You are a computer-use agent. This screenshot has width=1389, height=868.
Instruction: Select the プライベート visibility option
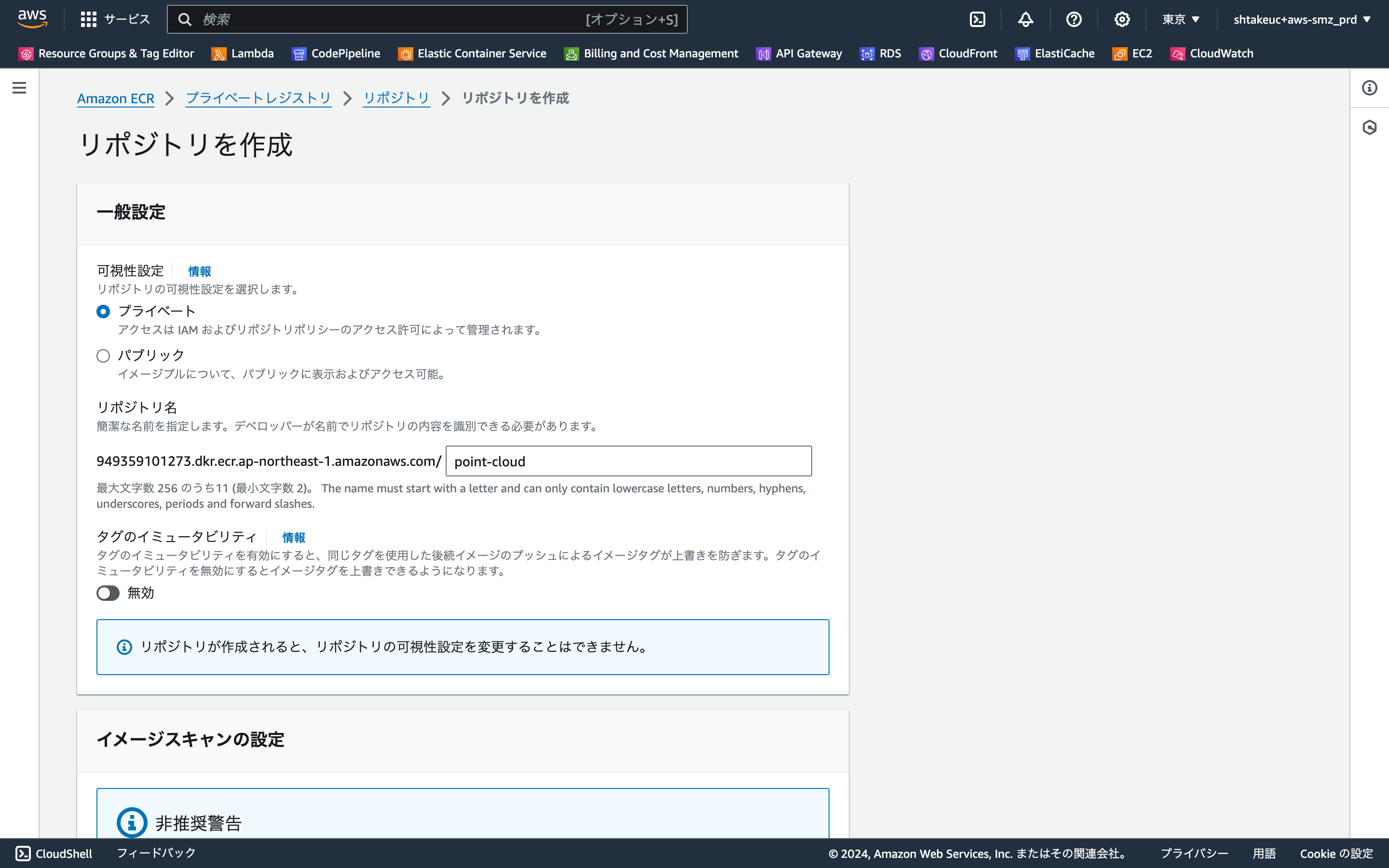click(x=103, y=311)
